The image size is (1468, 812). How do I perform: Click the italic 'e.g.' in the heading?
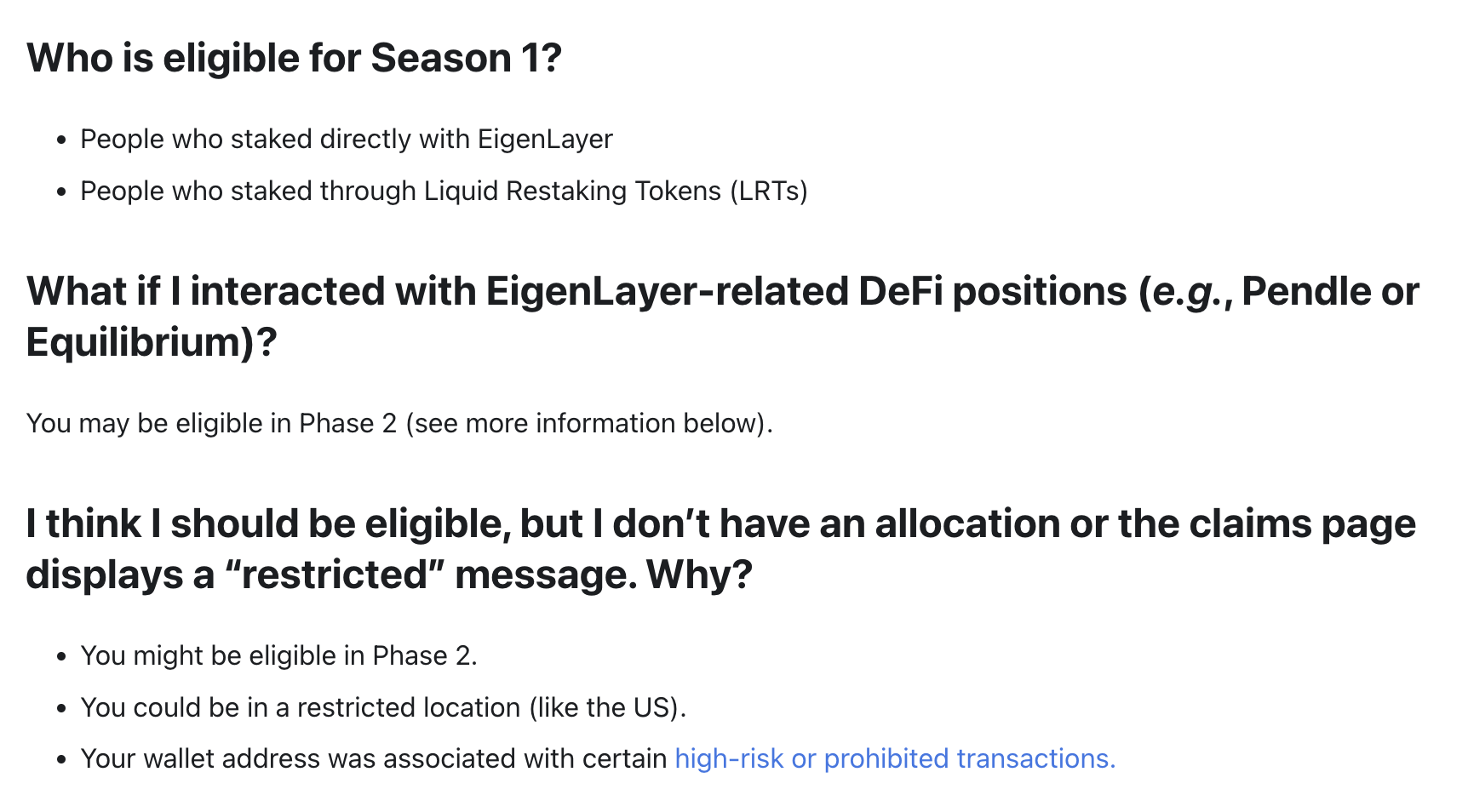(x=1187, y=292)
